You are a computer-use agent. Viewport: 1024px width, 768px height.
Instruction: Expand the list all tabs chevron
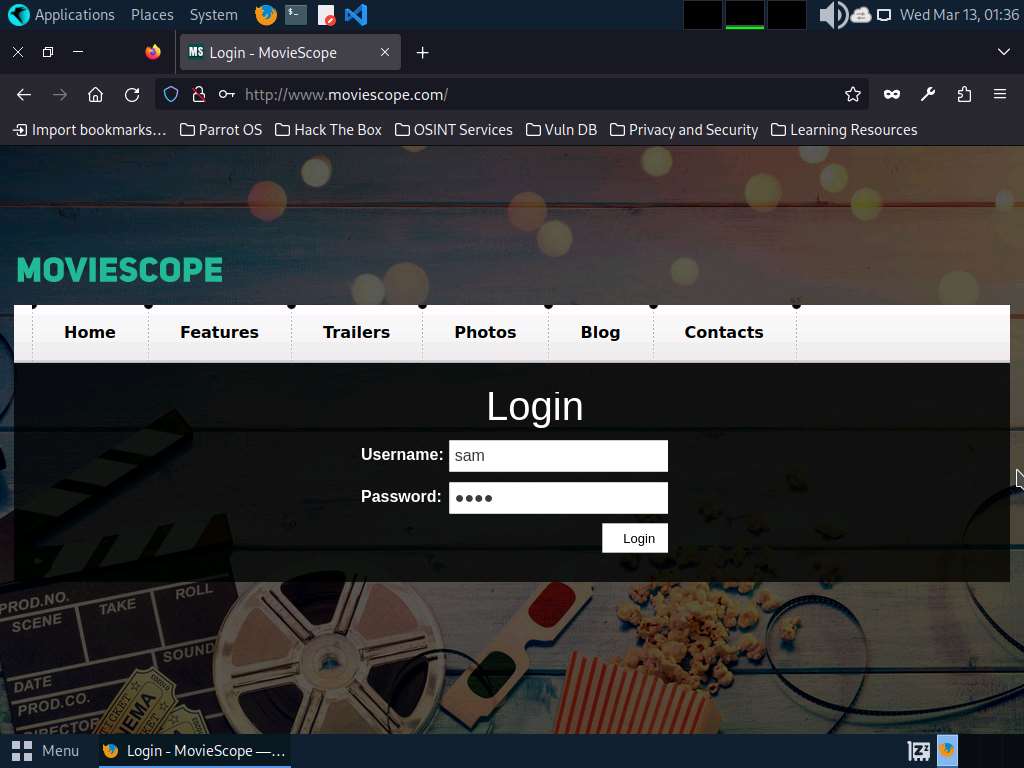tap(1004, 52)
